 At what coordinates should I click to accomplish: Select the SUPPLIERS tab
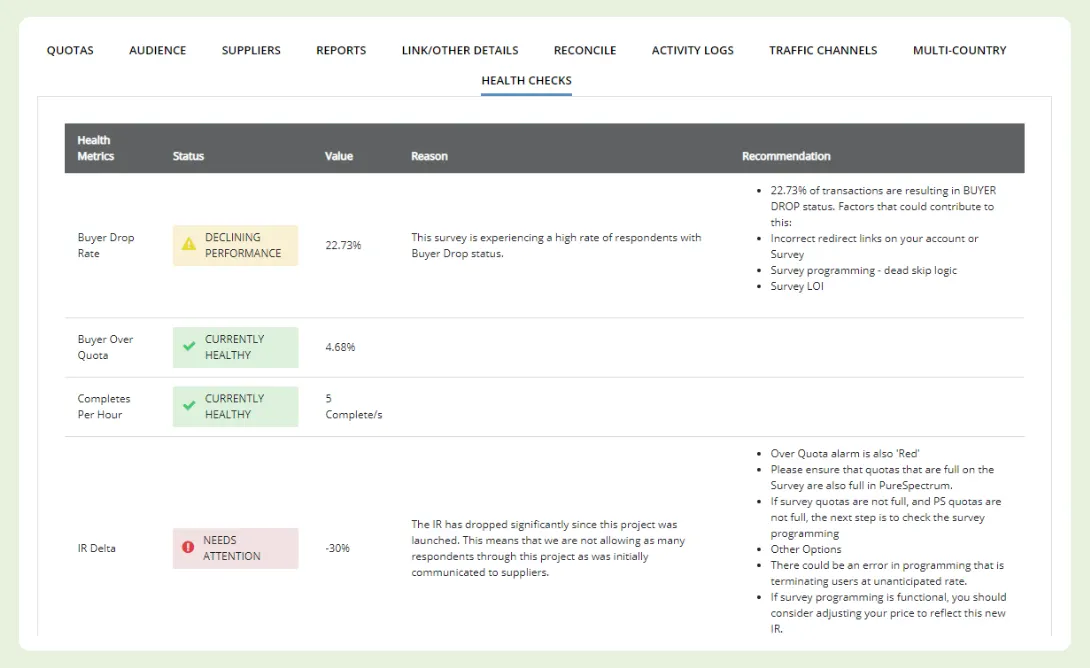coord(251,50)
